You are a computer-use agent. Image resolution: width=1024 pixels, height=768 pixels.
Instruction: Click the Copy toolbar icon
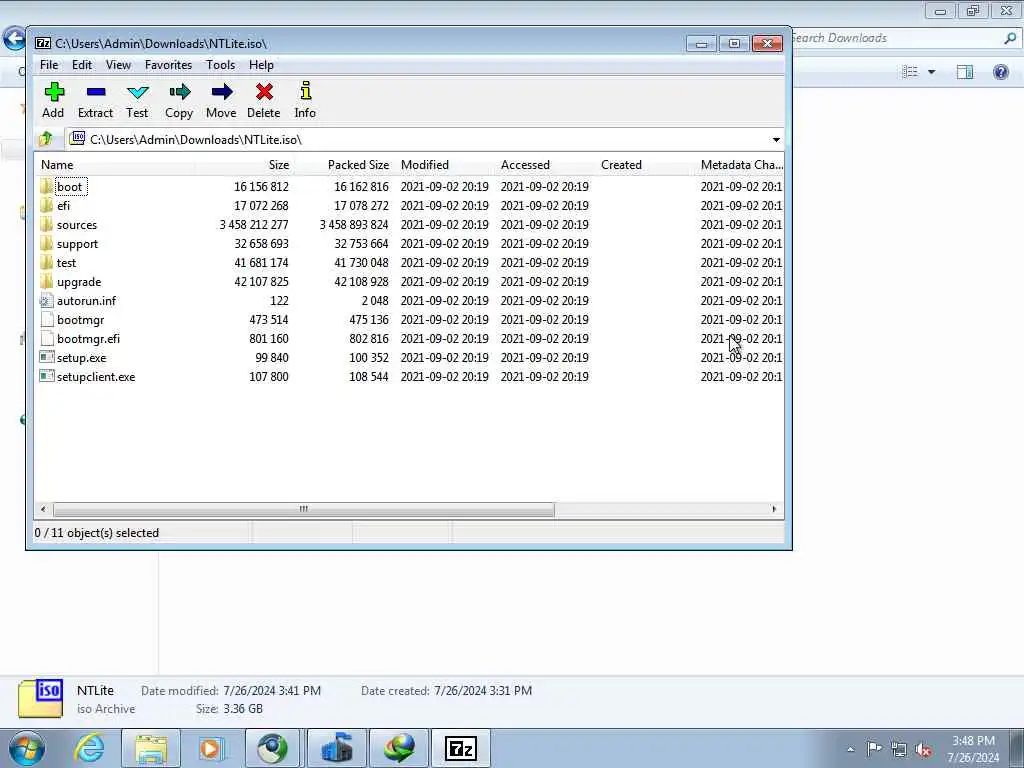pos(179,92)
